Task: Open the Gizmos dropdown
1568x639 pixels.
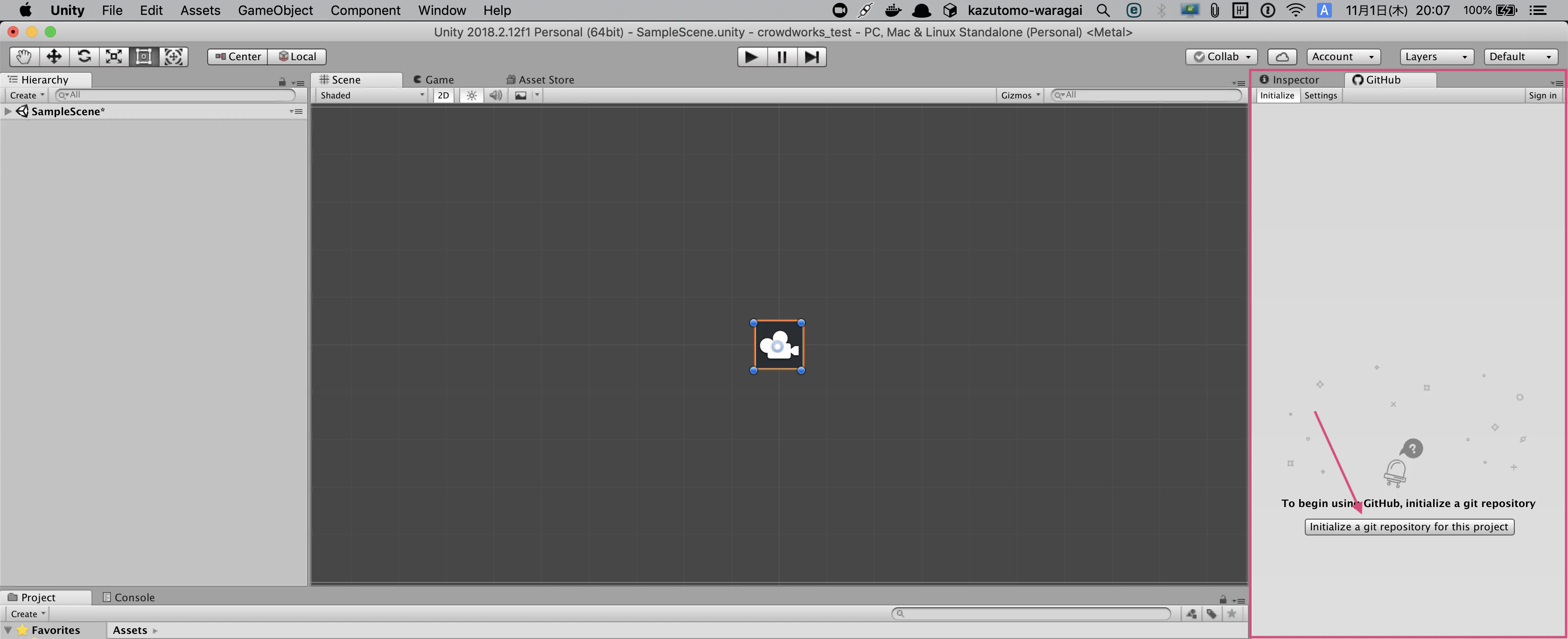Action: point(1020,95)
